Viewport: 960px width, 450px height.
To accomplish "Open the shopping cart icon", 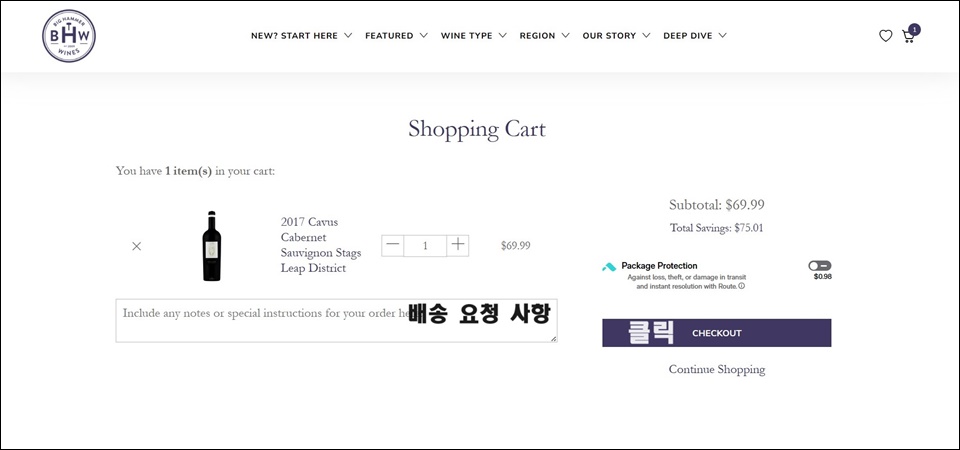I will pyautogui.click(x=909, y=36).
